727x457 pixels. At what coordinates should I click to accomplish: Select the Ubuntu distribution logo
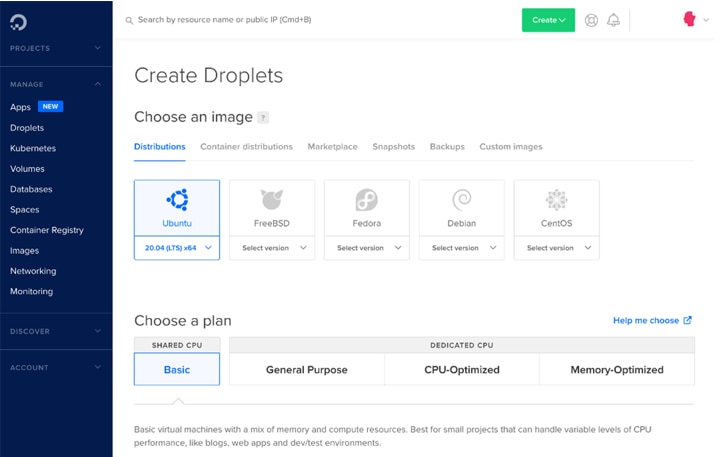pyautogui.click(x=177, y=200)
